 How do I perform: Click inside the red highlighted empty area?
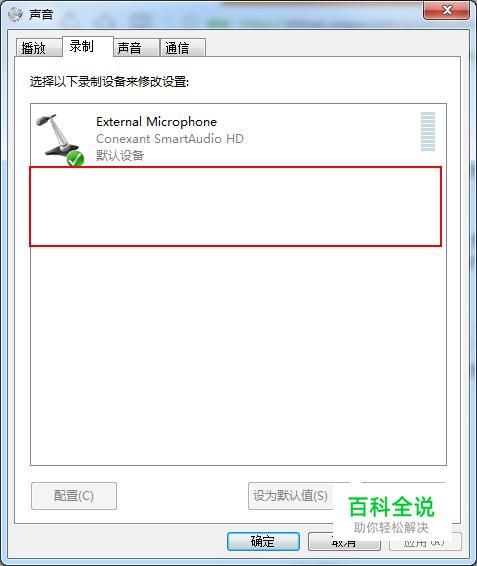click(x=235, y=206)
